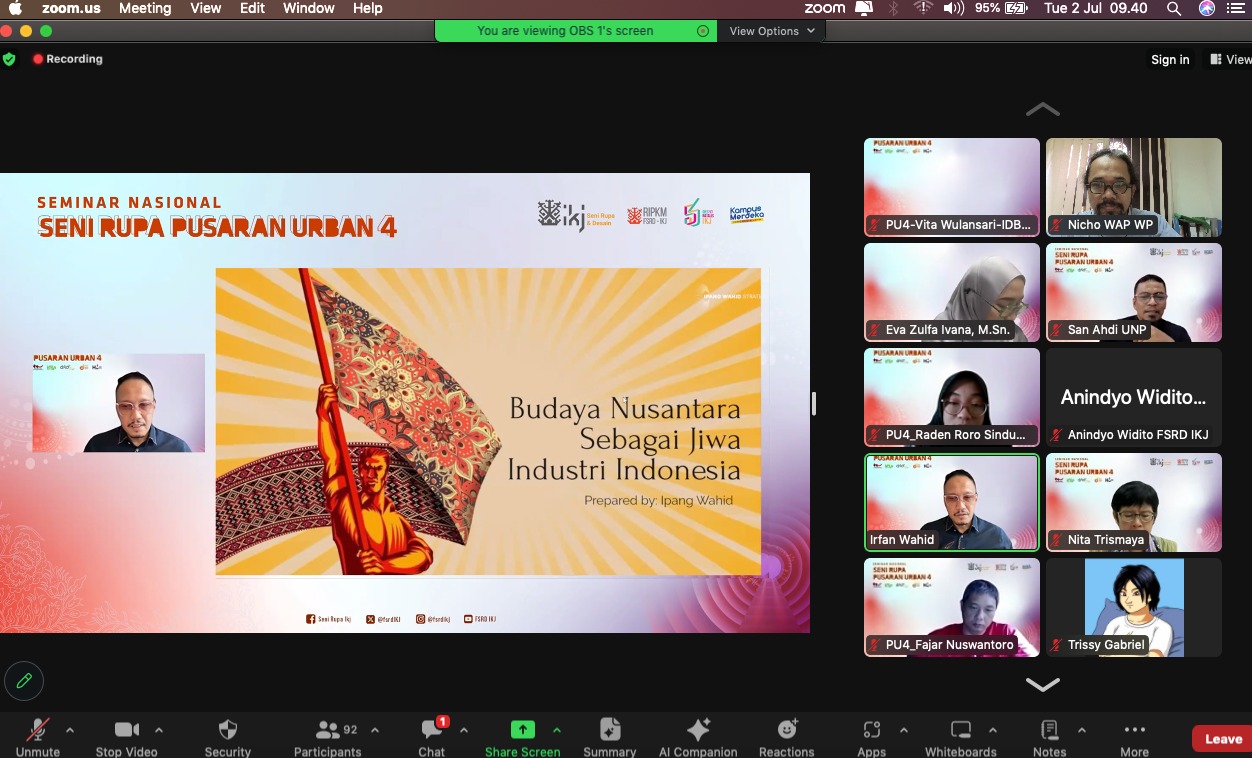Open the Meeting menu in the menu bar
Viewport: 1252px width, 758px height.
145,8
